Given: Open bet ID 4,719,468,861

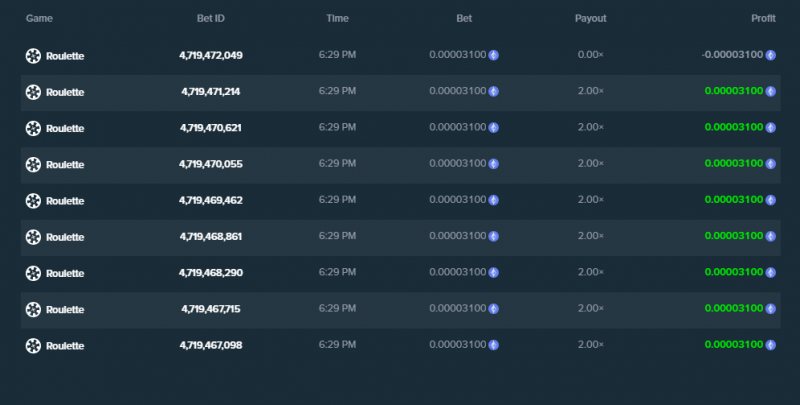Looking at the screenshot, I should pos(211,236).
